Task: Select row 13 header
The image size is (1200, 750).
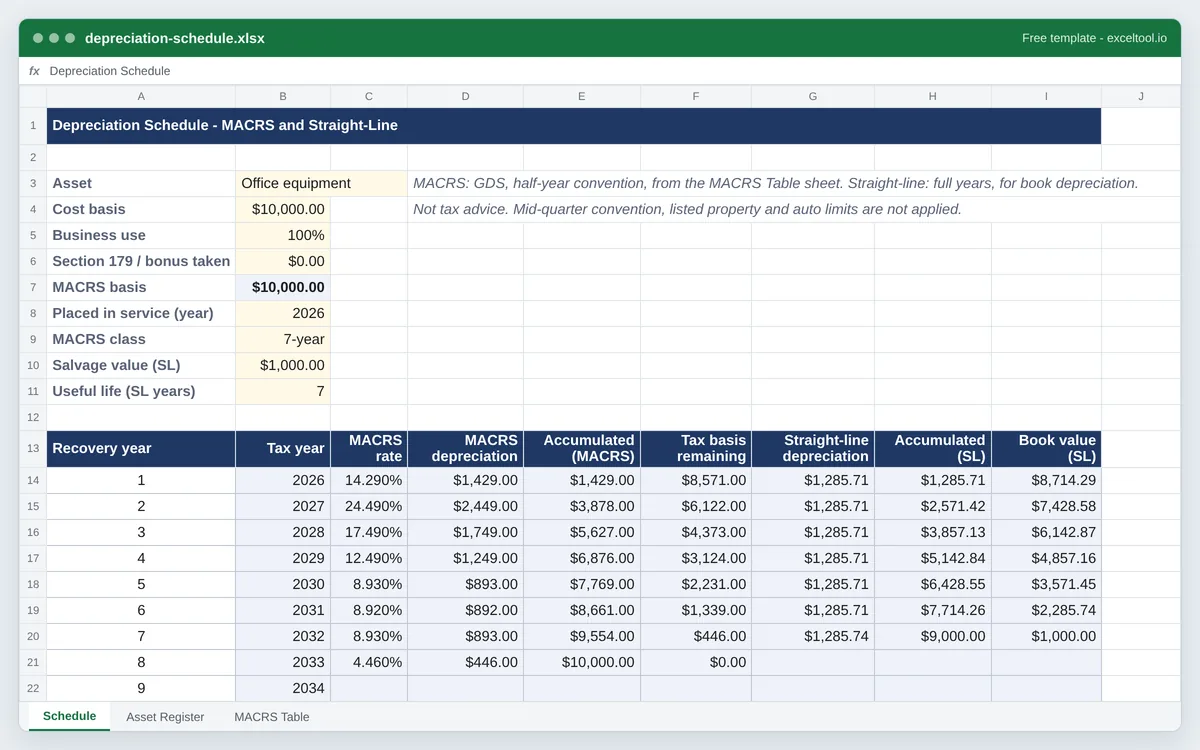Action: [x=33, y=448]
